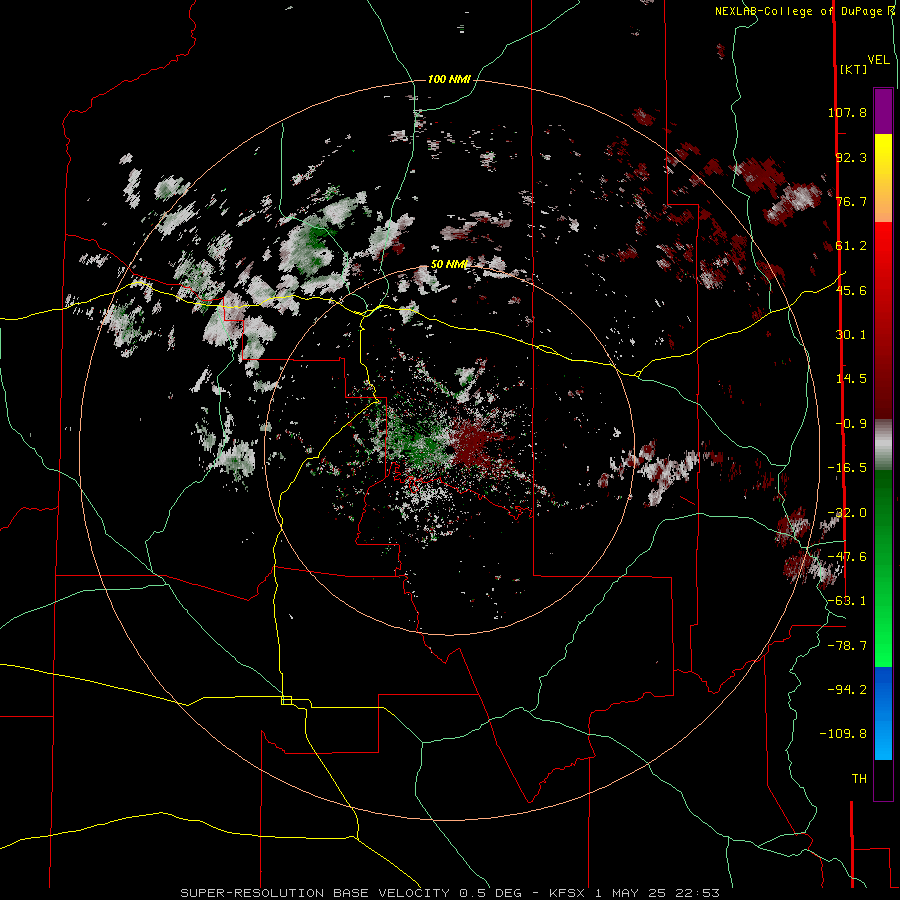Pick the purple segment of velocity scale

tap(883, 112)
